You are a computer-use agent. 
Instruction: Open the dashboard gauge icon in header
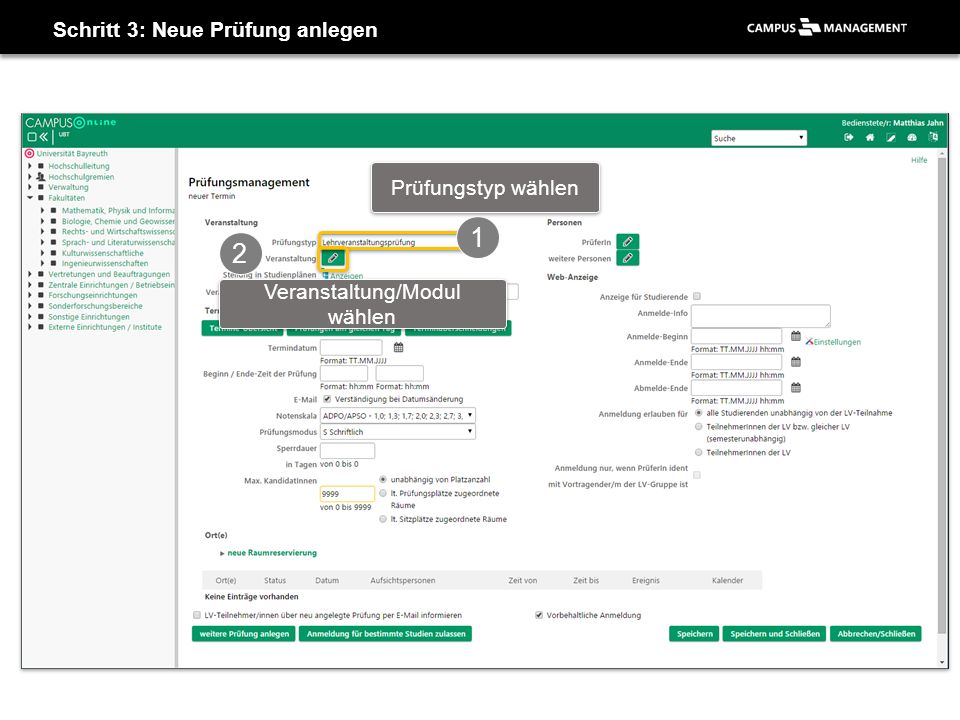coord(912,138)
